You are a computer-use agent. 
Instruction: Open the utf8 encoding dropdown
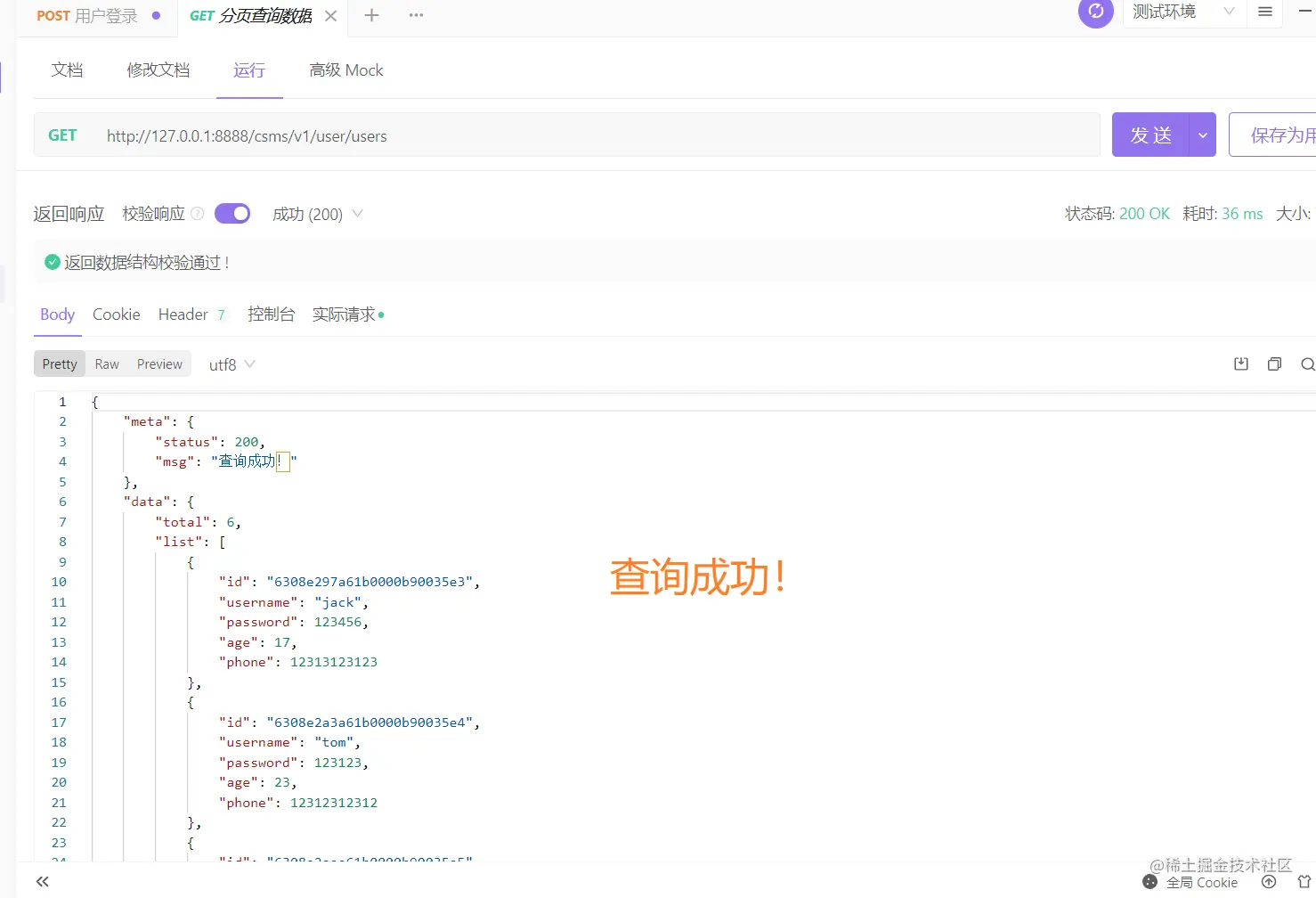tap(232, 364)
